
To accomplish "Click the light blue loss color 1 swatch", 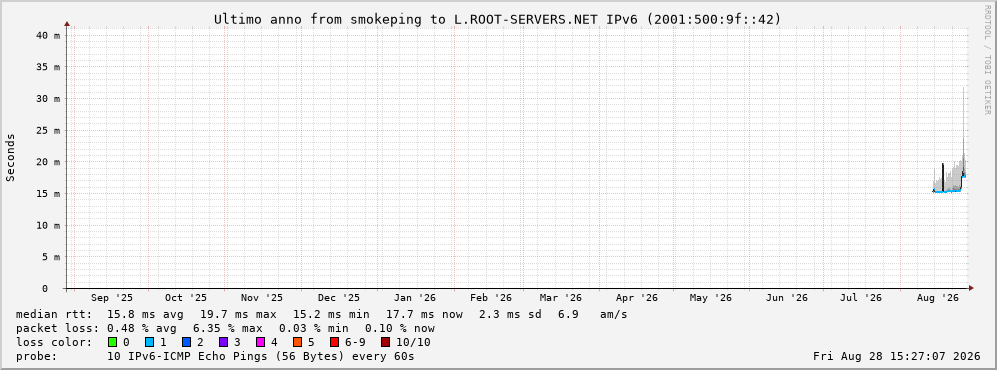I will pyautogui.click(x=149, y=342).
